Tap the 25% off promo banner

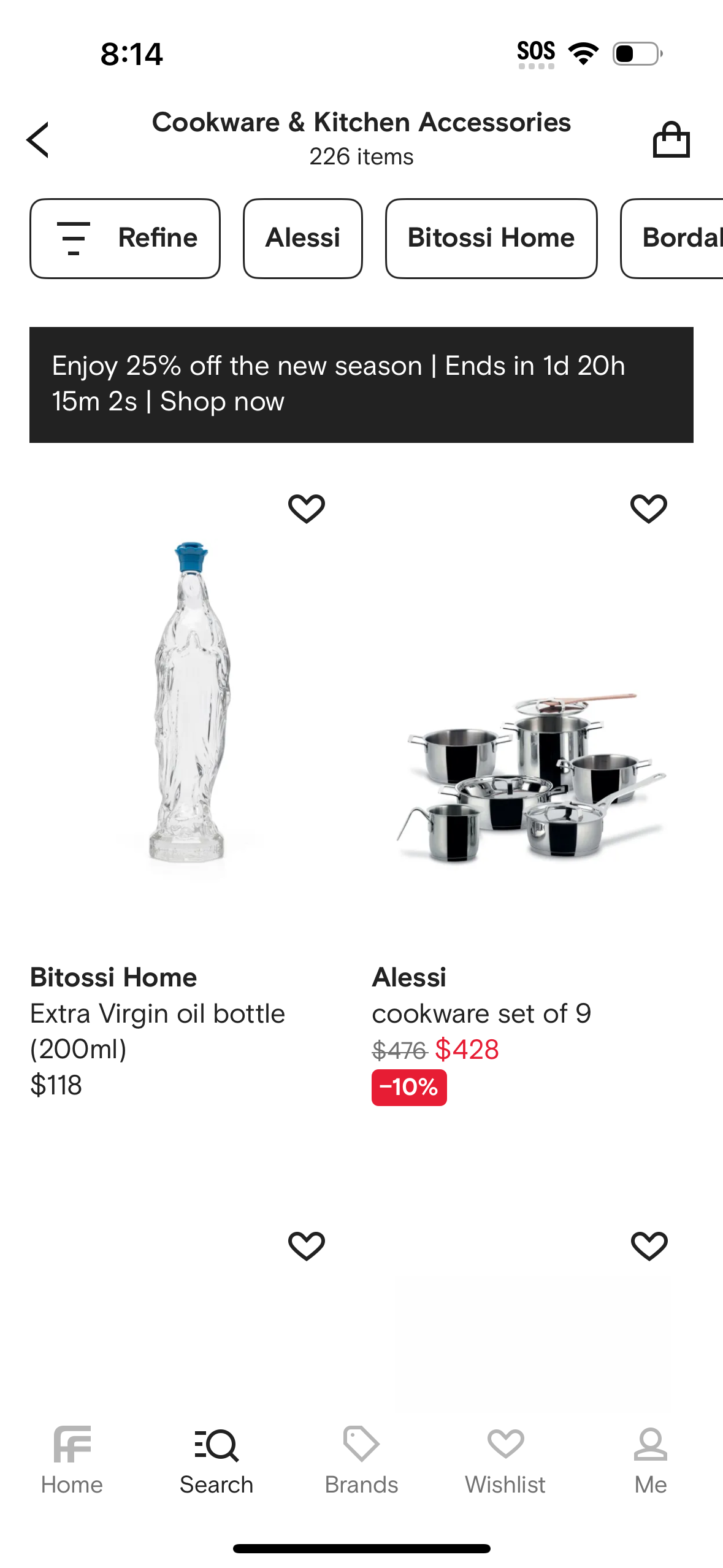coord(361,385)
